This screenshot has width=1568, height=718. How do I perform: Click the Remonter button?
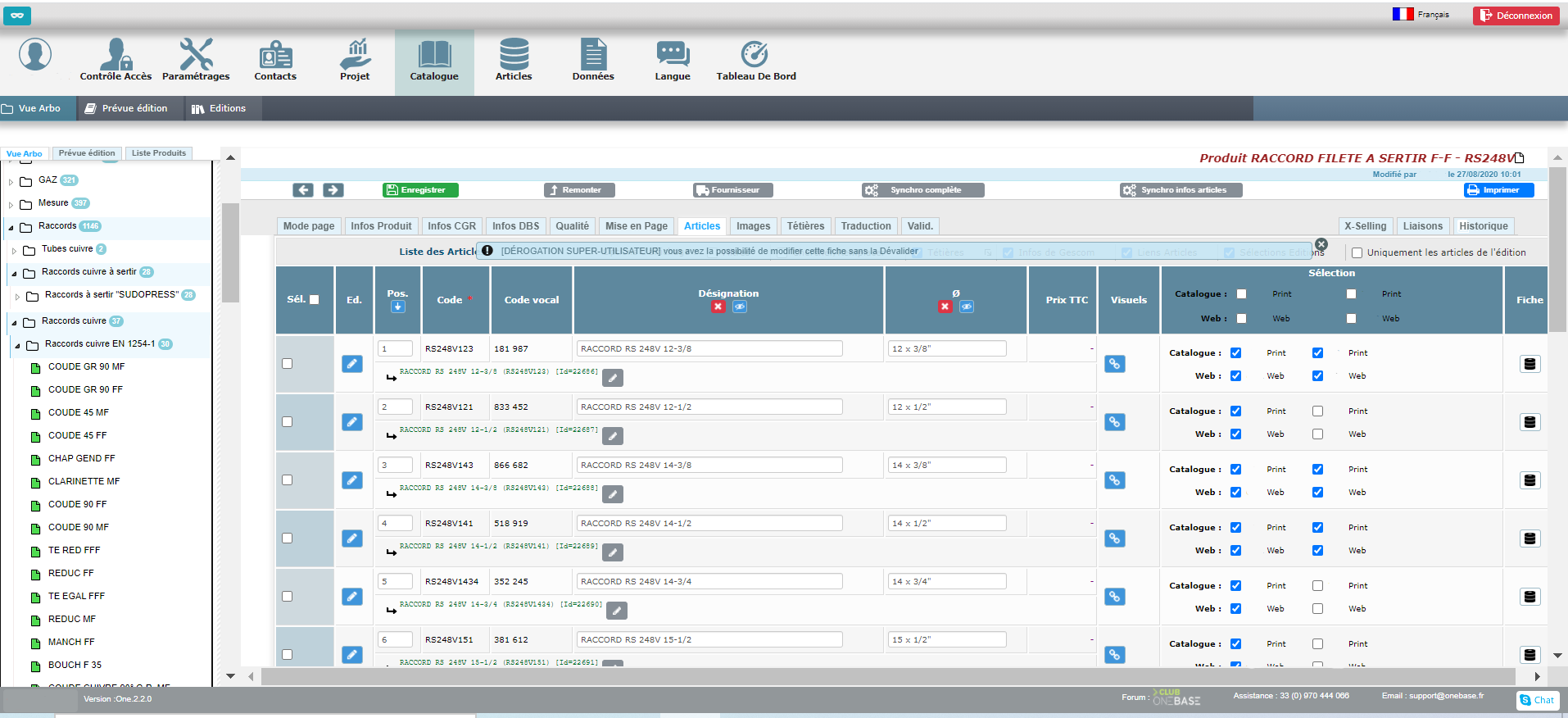[579, 190]
